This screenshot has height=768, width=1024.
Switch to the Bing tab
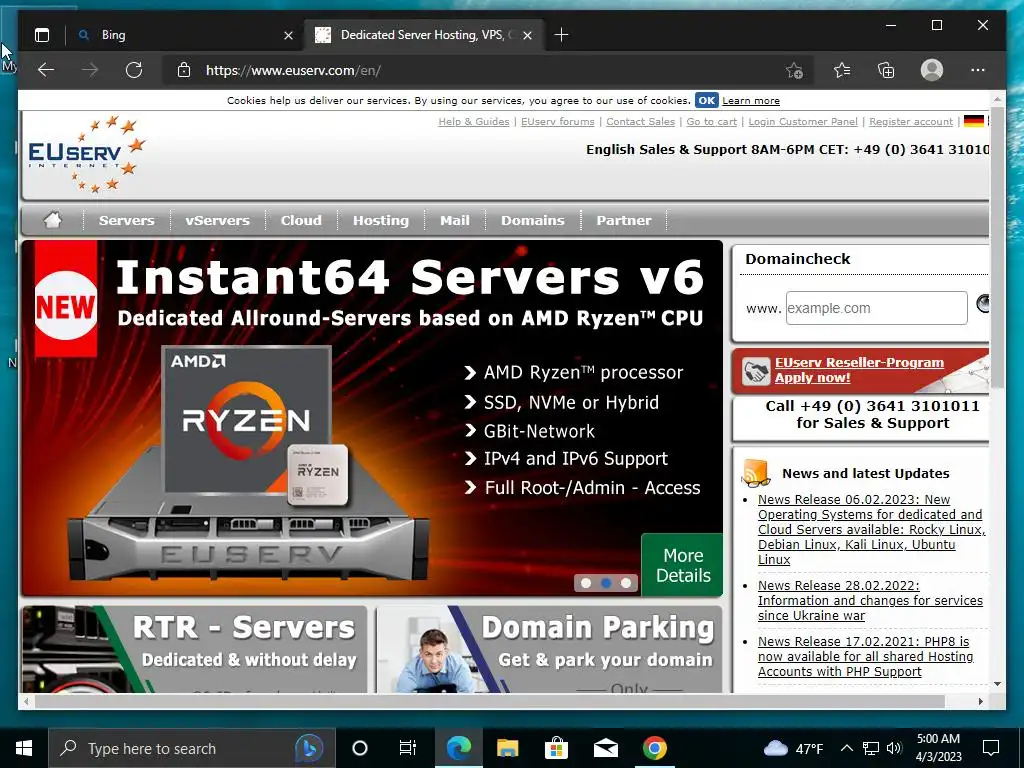point(183,35)
